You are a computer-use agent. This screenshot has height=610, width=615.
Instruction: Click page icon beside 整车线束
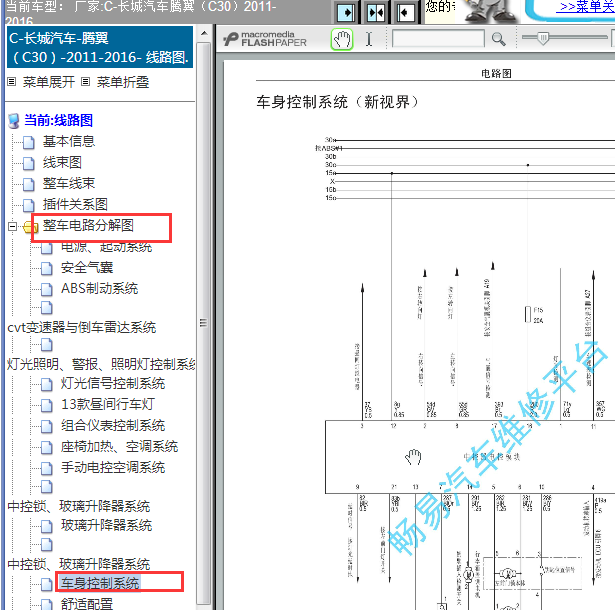tap(28, 184)
